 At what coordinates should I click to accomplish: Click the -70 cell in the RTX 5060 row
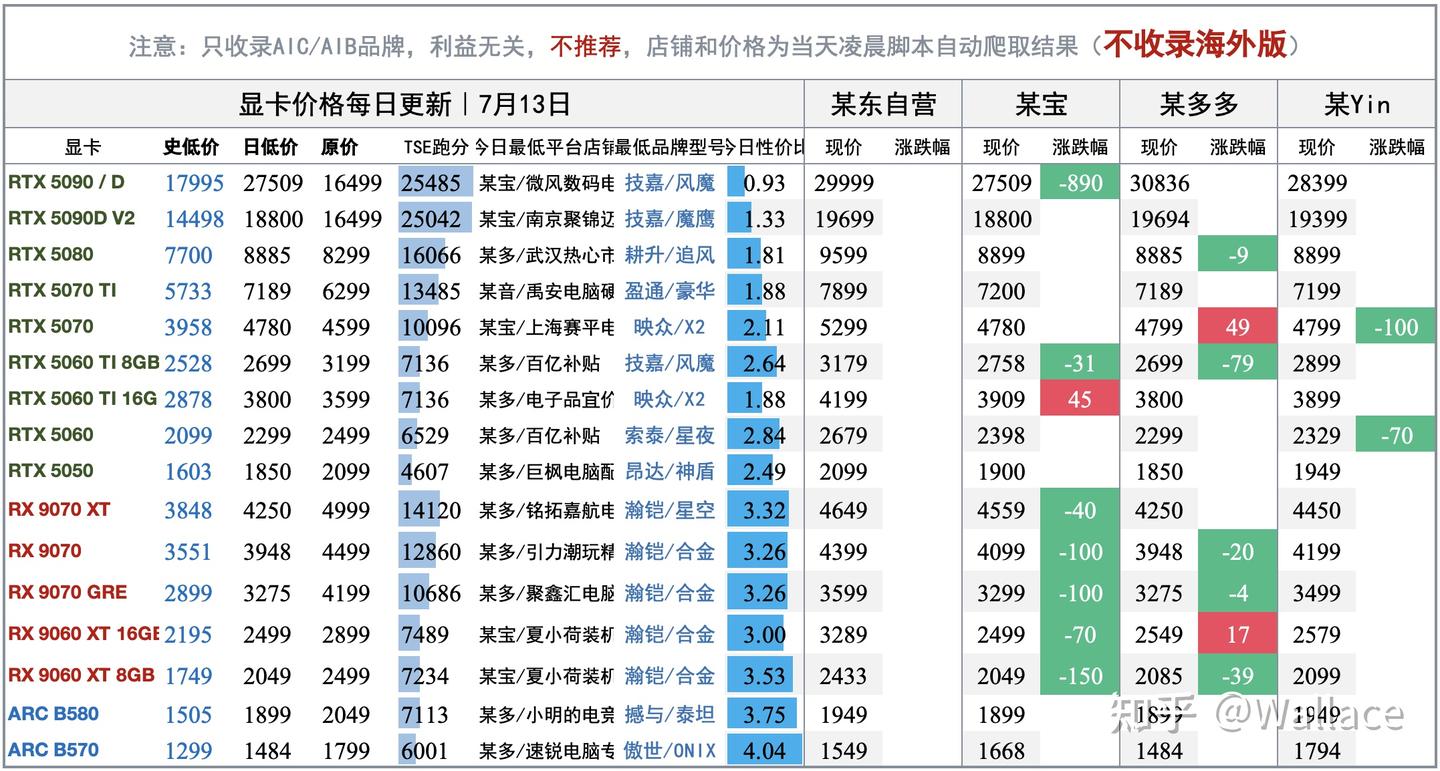click(x=1395, y=435)
